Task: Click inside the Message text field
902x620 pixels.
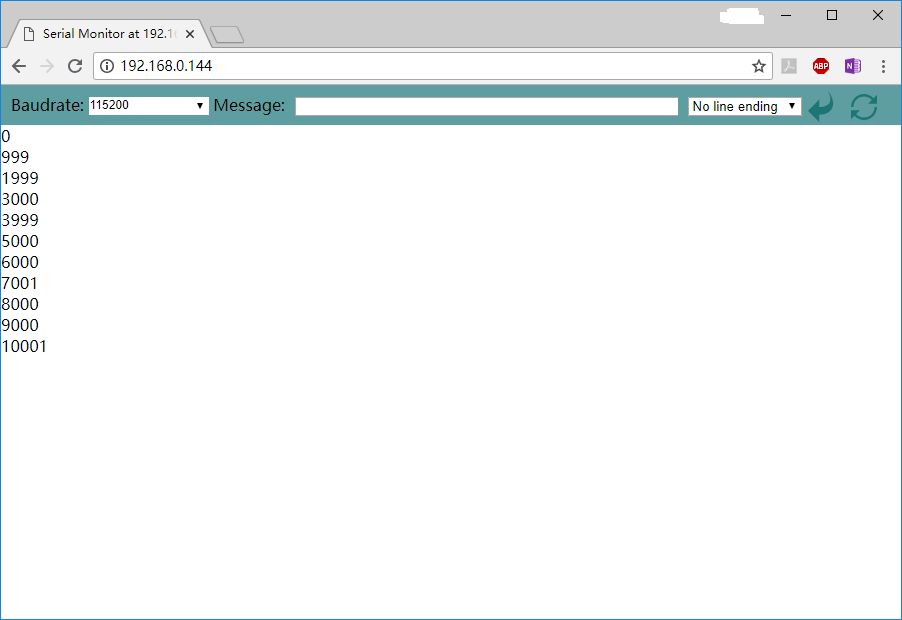Action: 486,106
